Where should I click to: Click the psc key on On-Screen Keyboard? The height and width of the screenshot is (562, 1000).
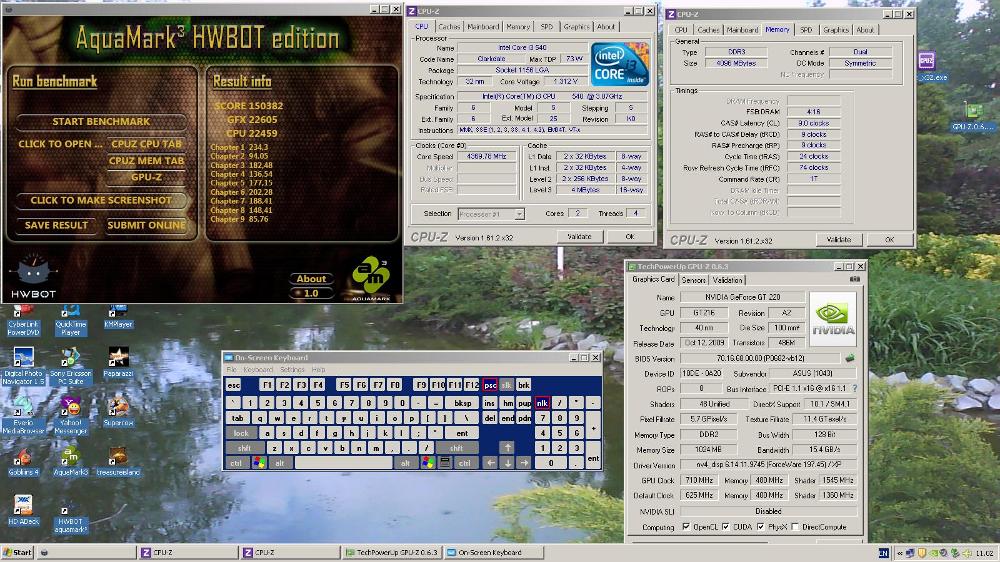(490, 385)
